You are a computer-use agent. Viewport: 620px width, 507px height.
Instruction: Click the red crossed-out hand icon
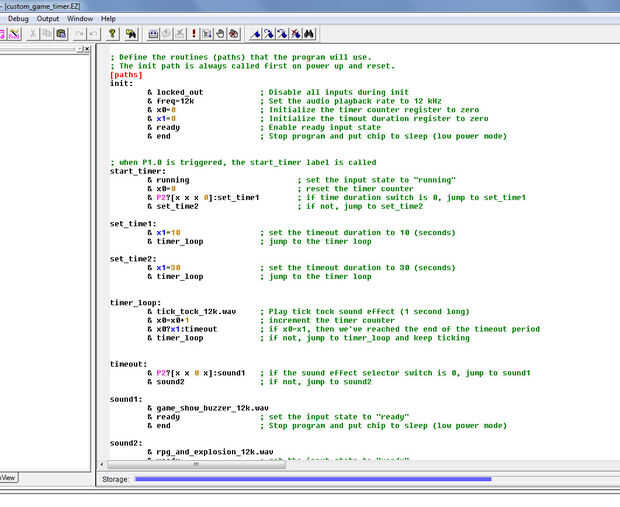[x=234, y=34]
